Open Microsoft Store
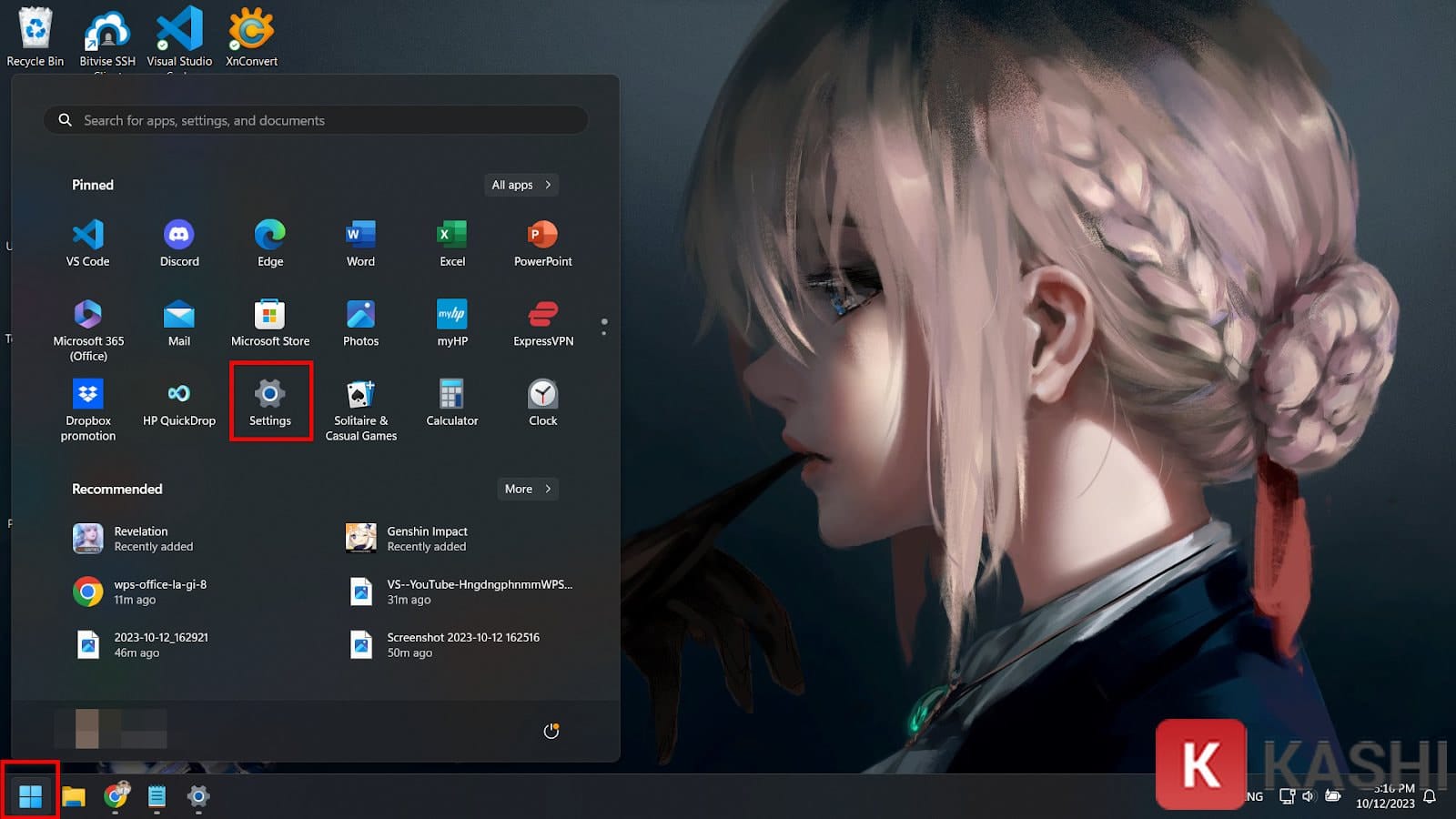This screenshot has height=819, width=1456. pyautogui.click(x=269, y=321)
